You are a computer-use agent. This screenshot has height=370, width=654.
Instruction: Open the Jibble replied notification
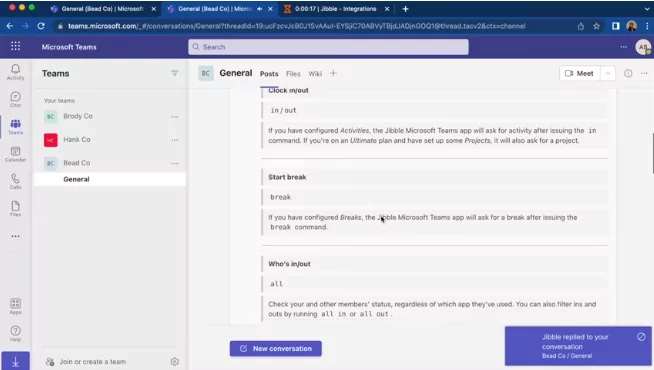pyautogui.click(x=578, y=346)
